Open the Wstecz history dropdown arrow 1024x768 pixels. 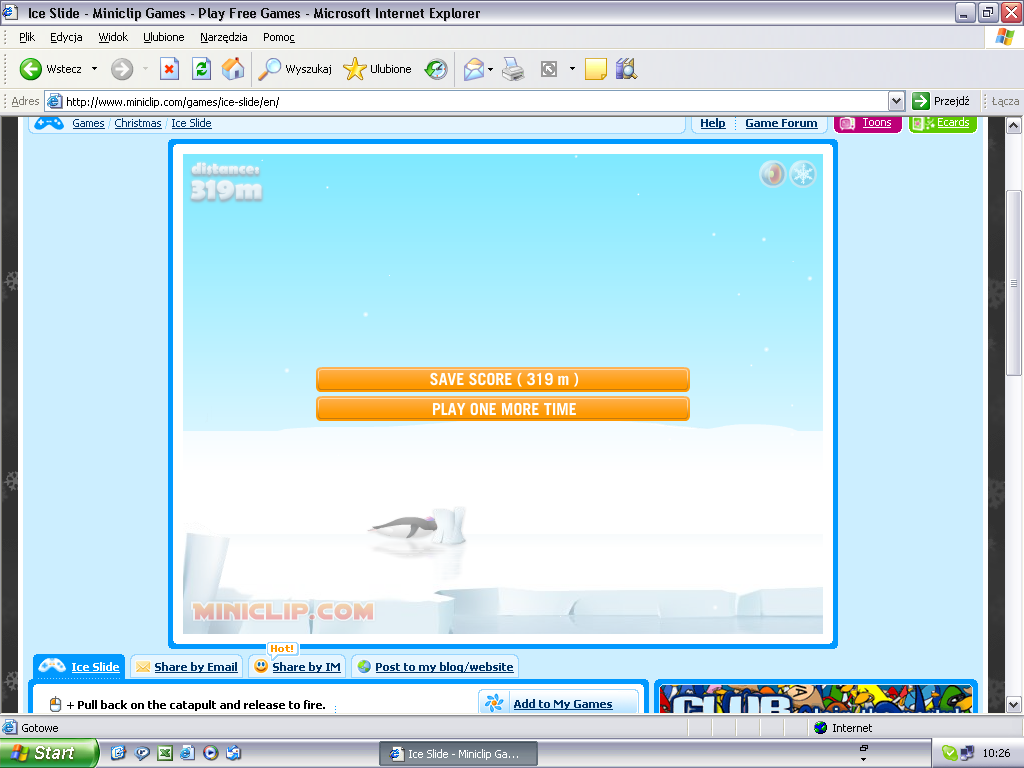pos(95,69)
